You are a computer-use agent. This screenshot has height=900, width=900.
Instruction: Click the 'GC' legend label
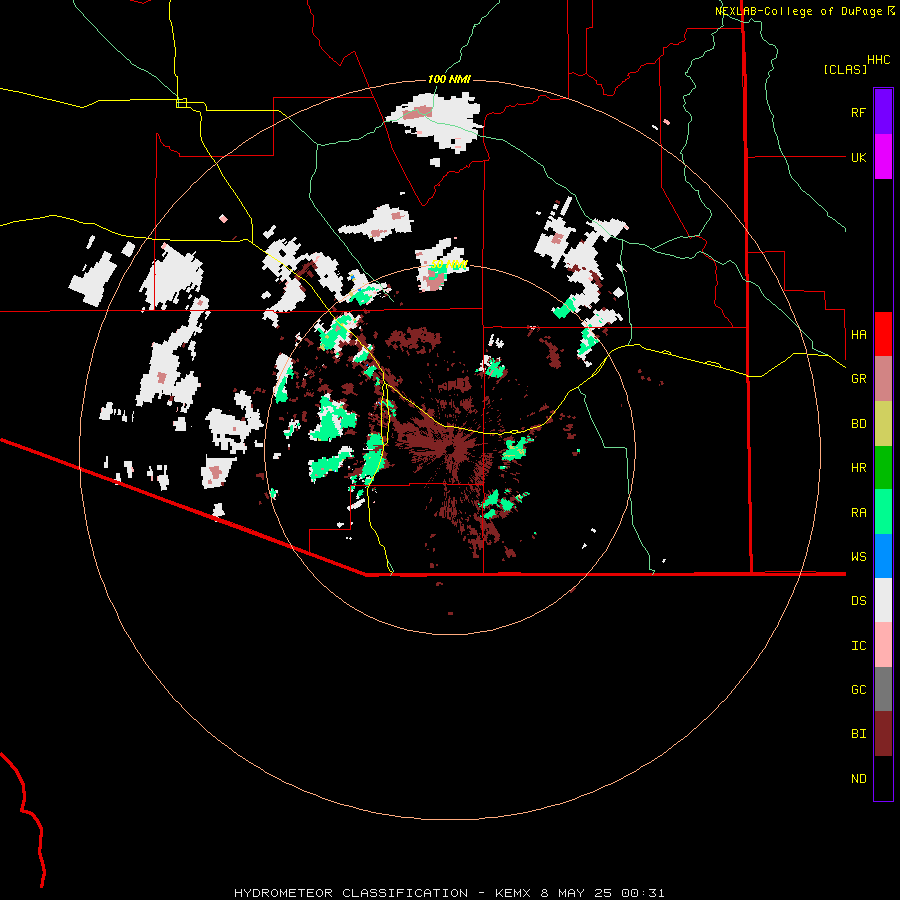(858, 690)
